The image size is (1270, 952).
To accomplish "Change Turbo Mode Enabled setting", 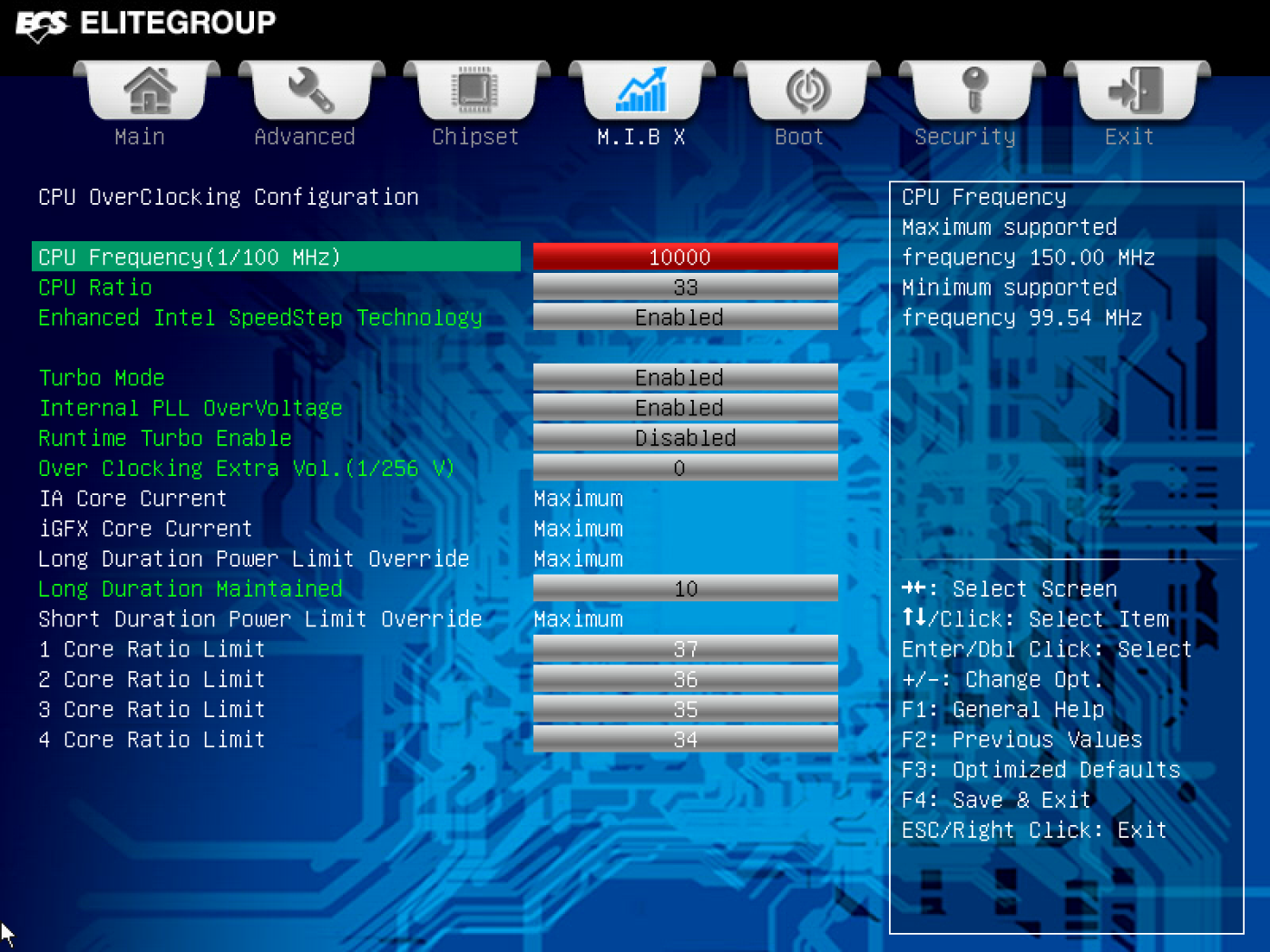I will [686, 377].
